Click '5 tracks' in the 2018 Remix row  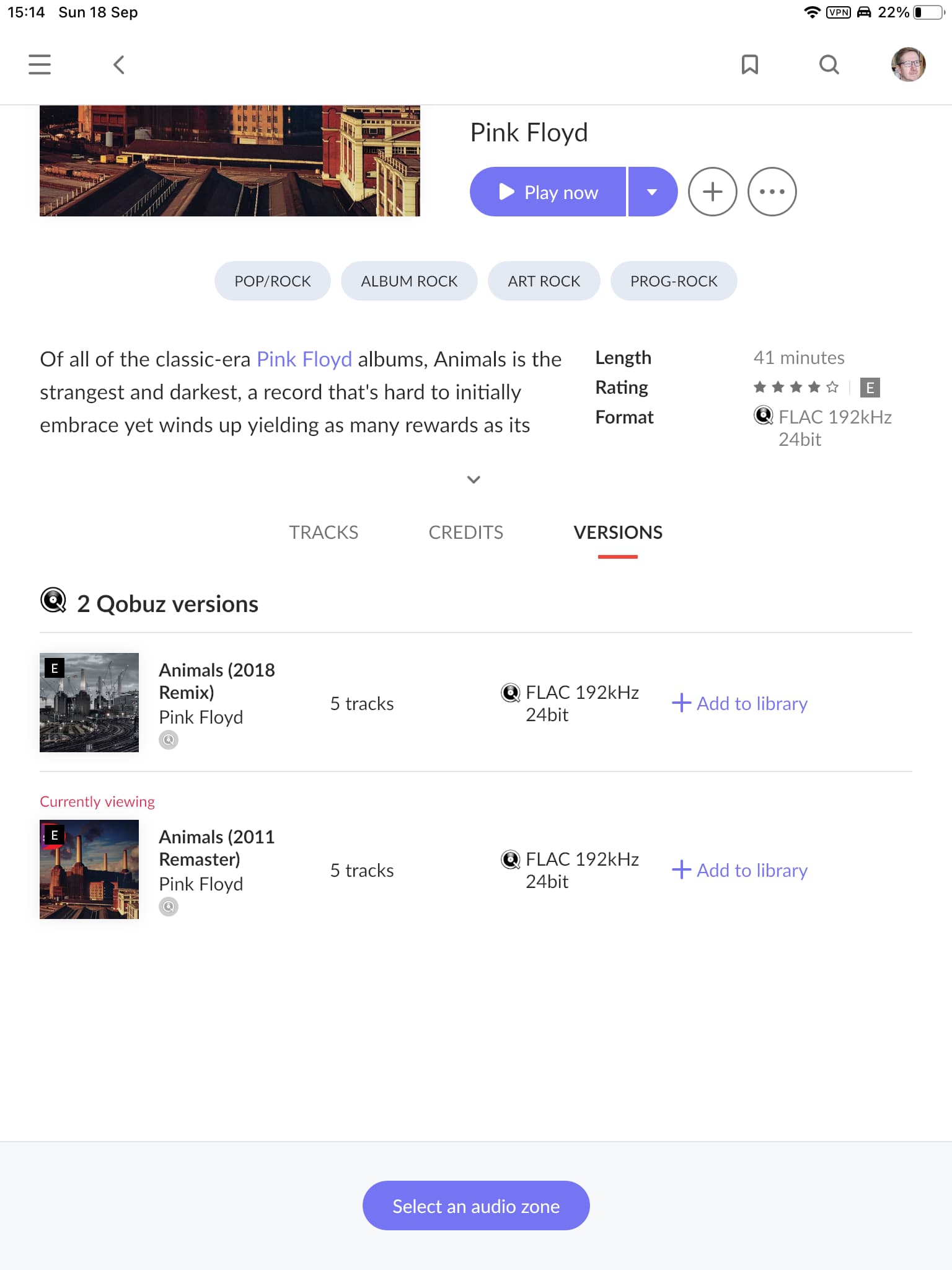[362, 703]
